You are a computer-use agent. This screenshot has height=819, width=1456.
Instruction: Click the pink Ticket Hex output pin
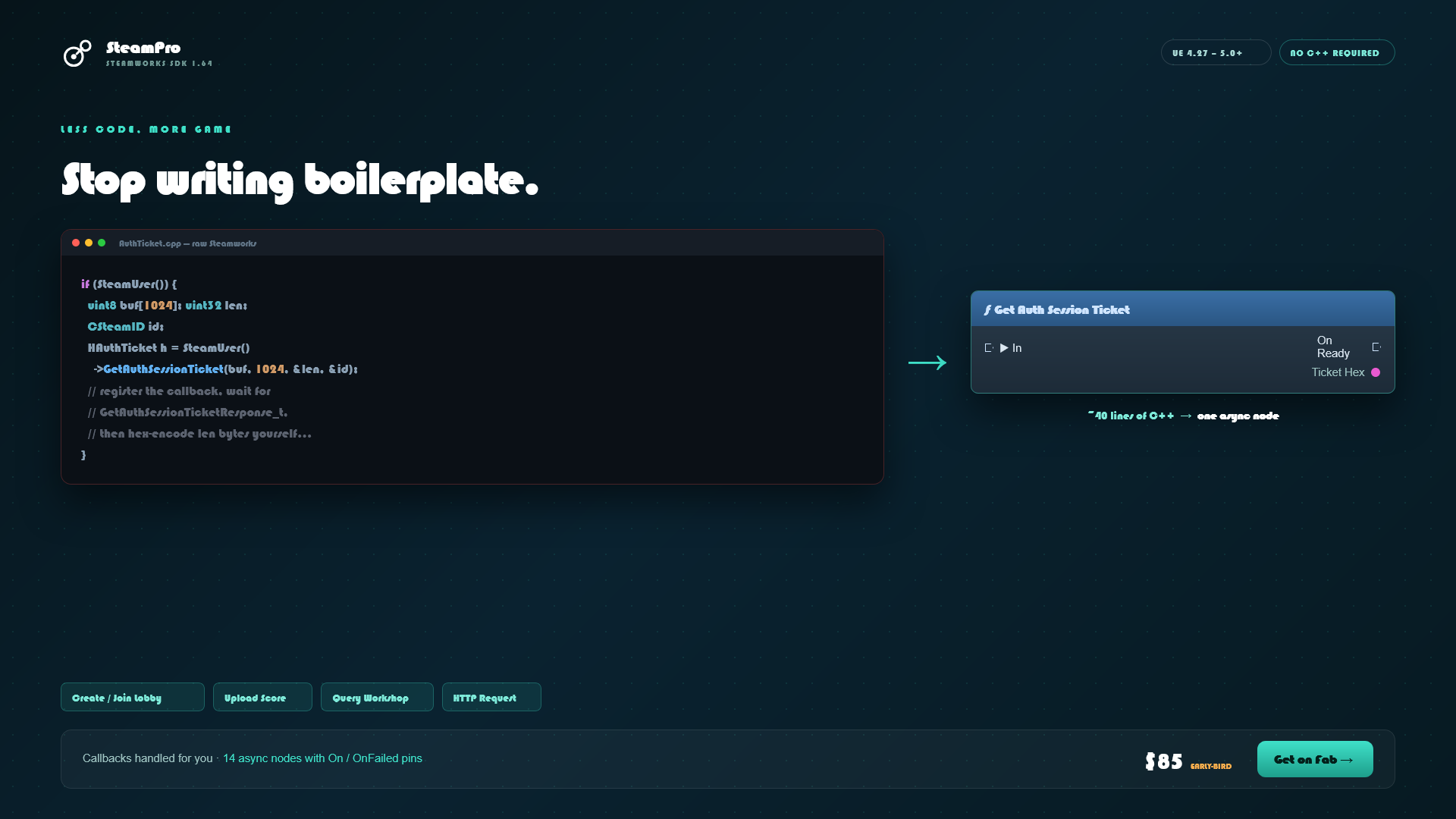tap(1376, 372)
